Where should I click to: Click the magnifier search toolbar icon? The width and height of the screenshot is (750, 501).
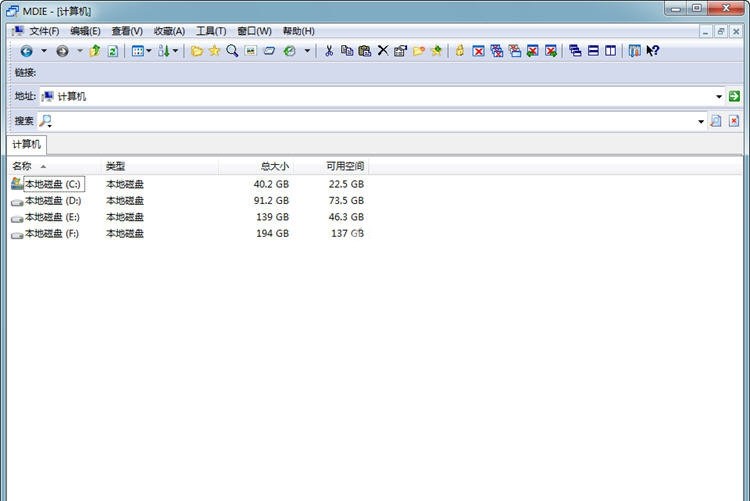coord(232,51)
